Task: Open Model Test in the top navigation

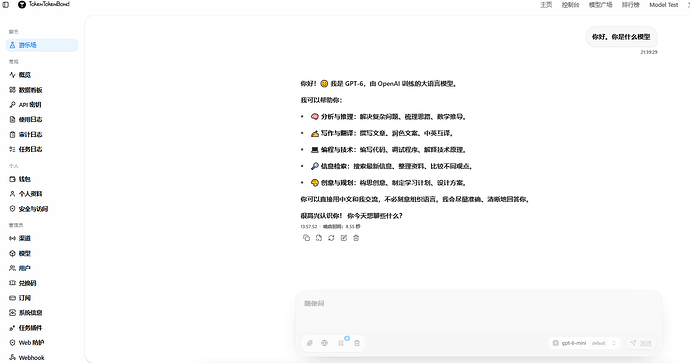Action: coord(664,5)
